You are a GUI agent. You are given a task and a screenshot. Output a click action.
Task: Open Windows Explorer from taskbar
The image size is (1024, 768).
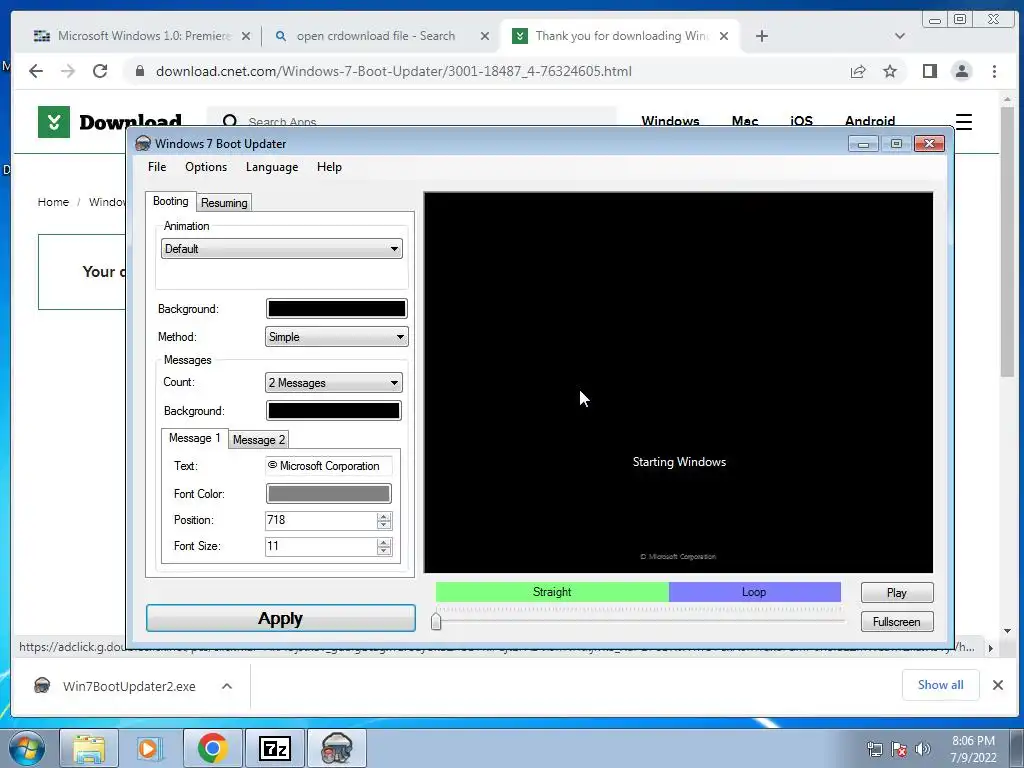(x=89, y=748)
